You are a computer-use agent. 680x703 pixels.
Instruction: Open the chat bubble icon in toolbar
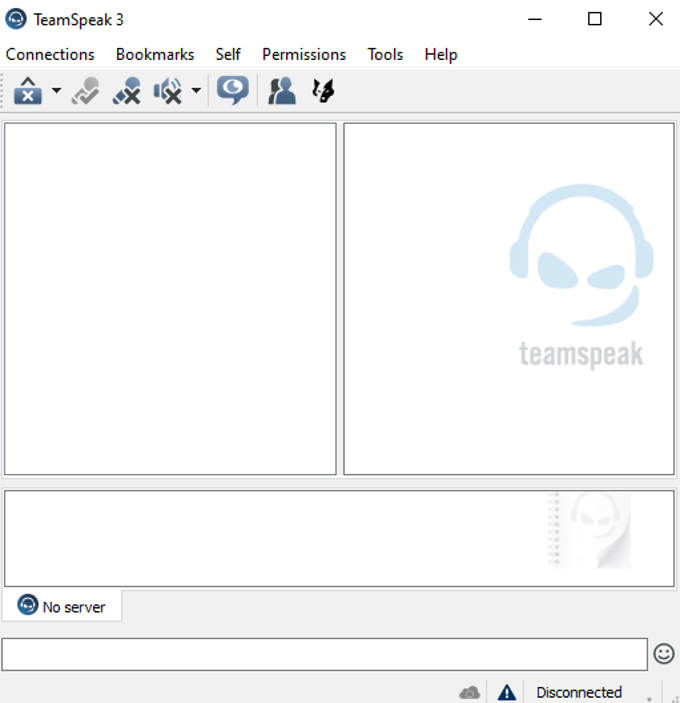pos(233,91)
